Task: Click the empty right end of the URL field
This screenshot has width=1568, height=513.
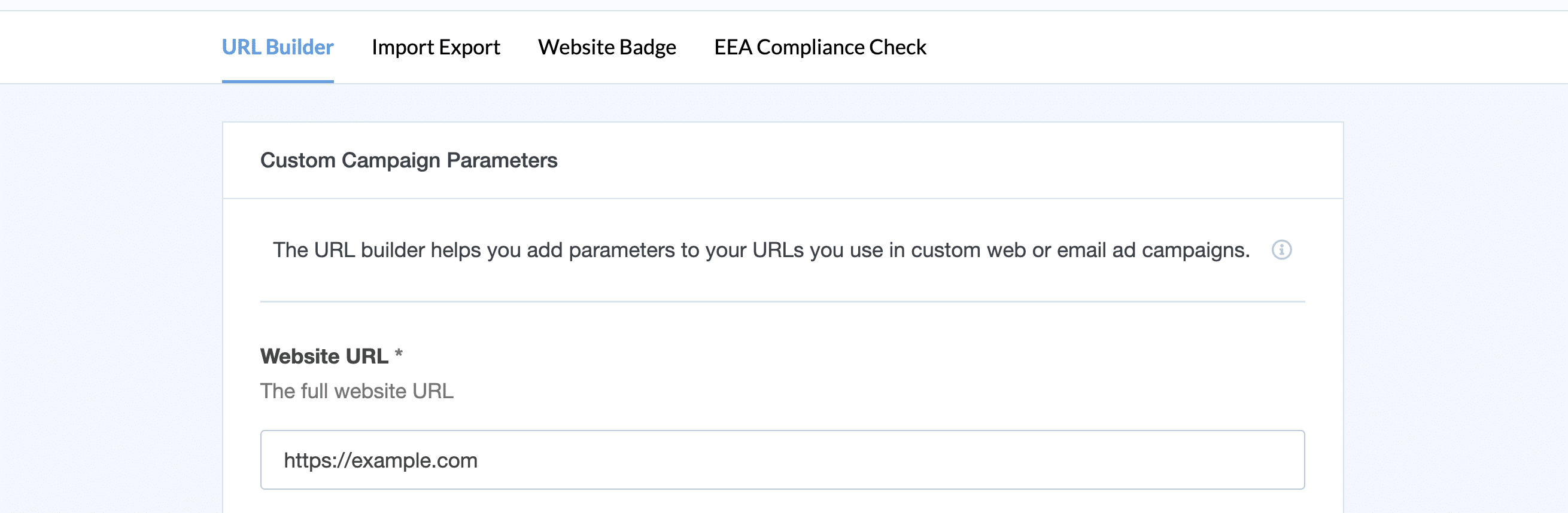Action: [x=1217, y=460]
